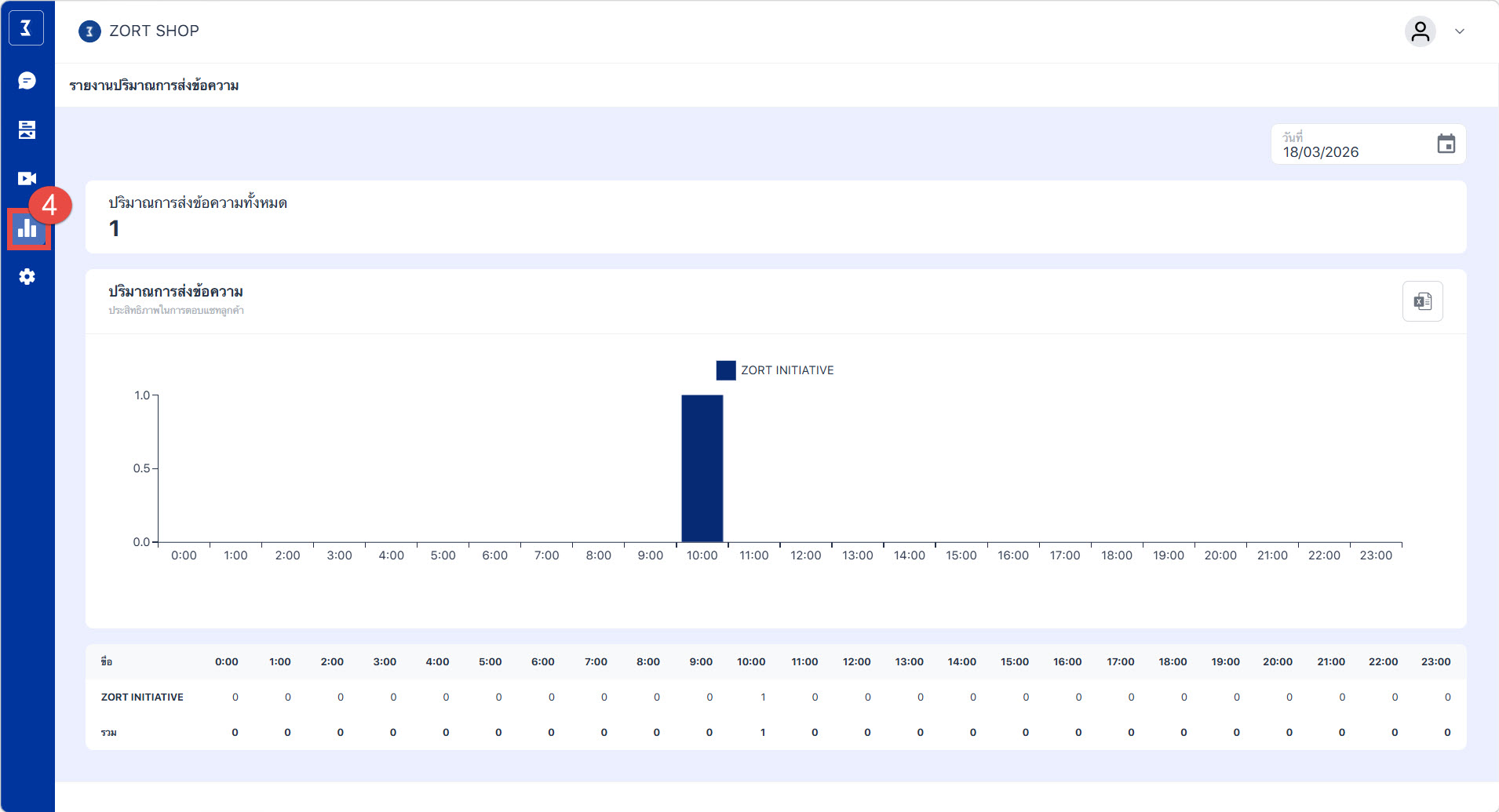Image resolution: width=1499 pixels, height=812 pixels.
Task: Click the ZORT SHOP brand title
Action: point(154,31)
